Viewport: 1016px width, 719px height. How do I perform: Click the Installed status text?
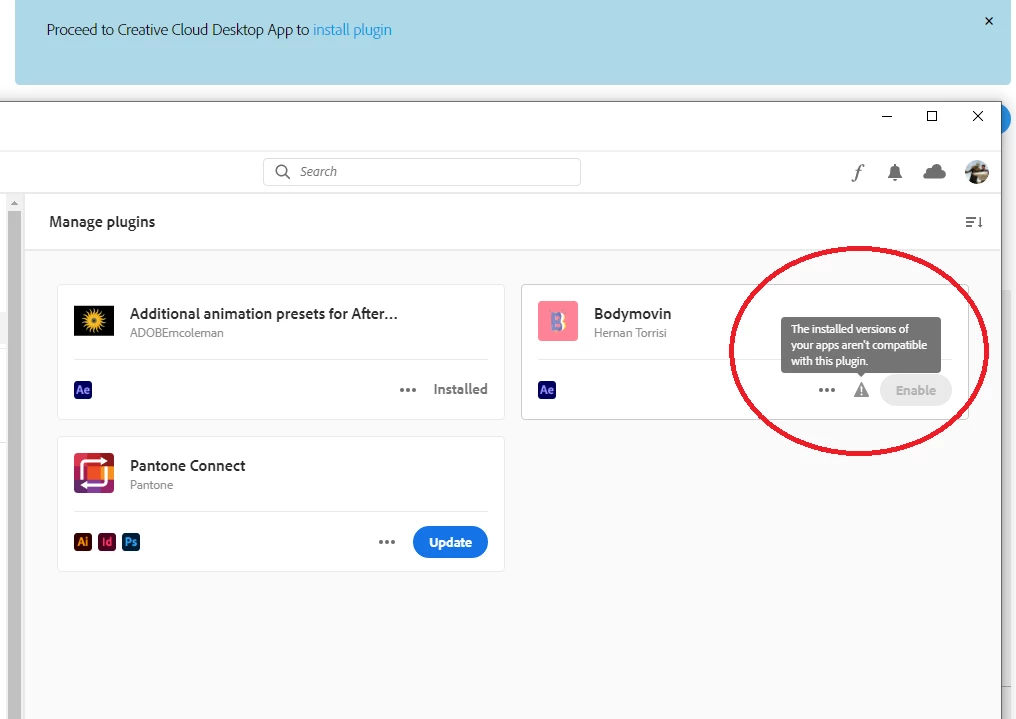point(461,389)
